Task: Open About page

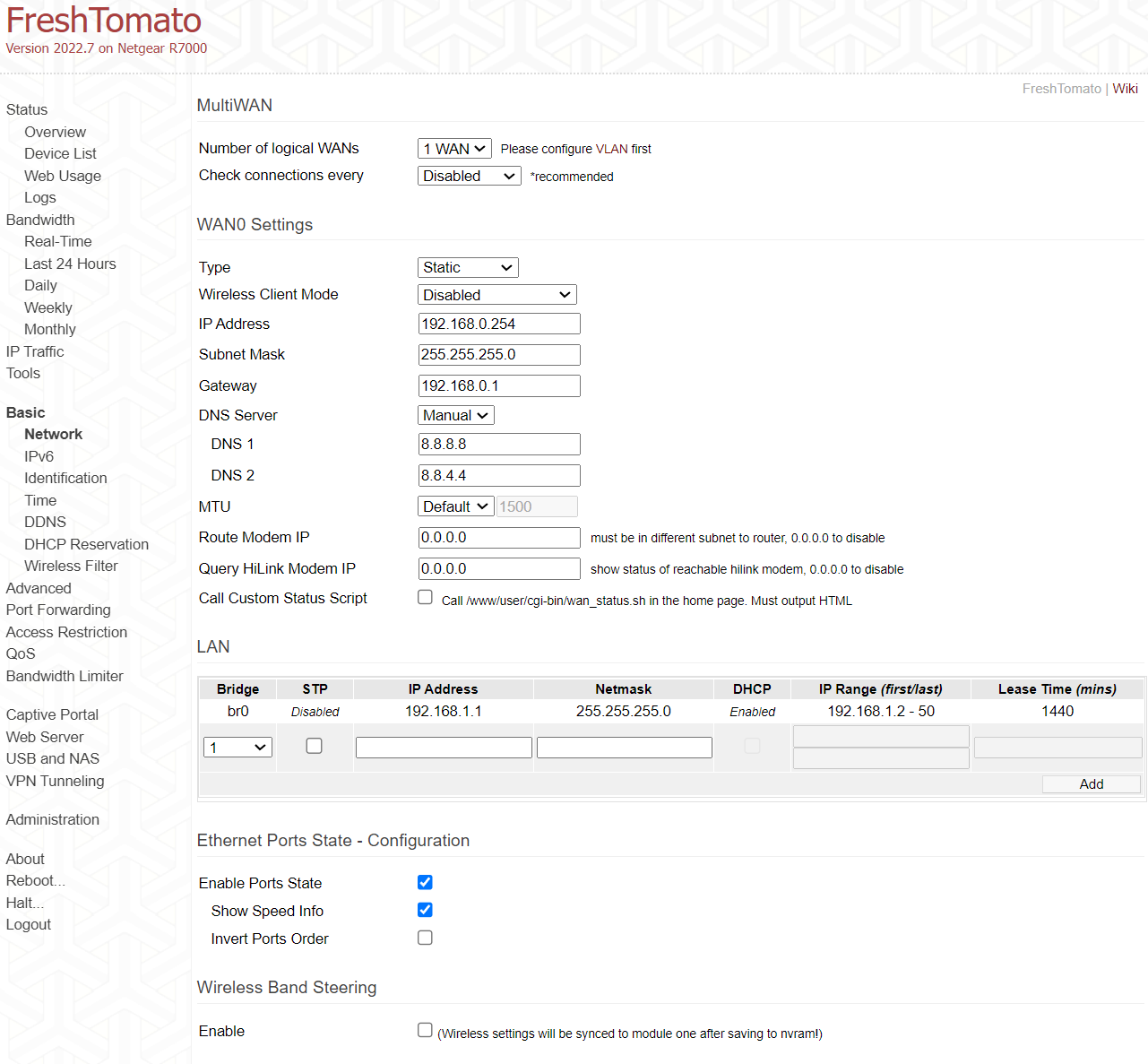Action: (x=25, y=859)
